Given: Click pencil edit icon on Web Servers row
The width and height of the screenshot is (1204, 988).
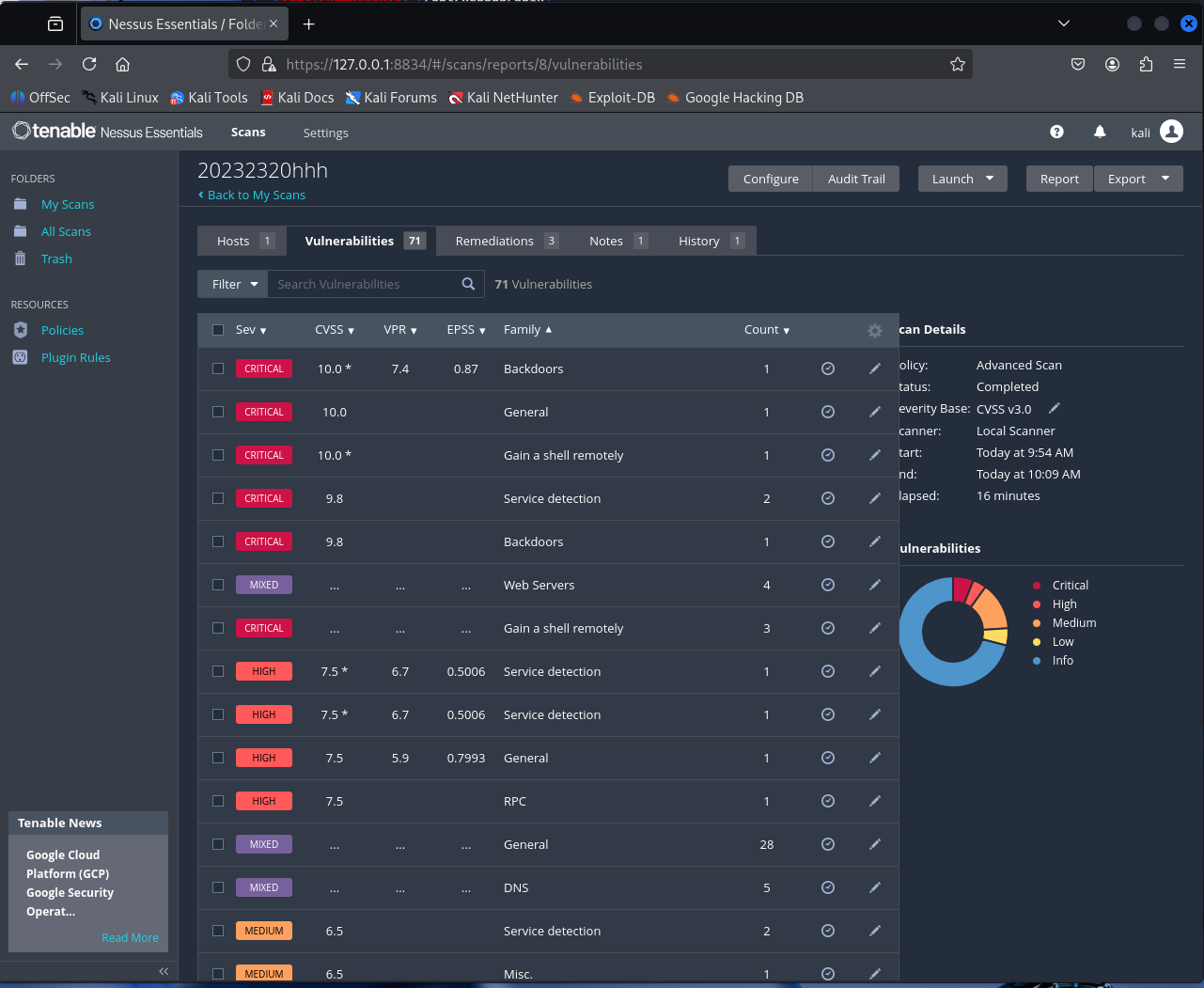Looking at the screenshot, I should pyautogui.click(x=875, y=585).
